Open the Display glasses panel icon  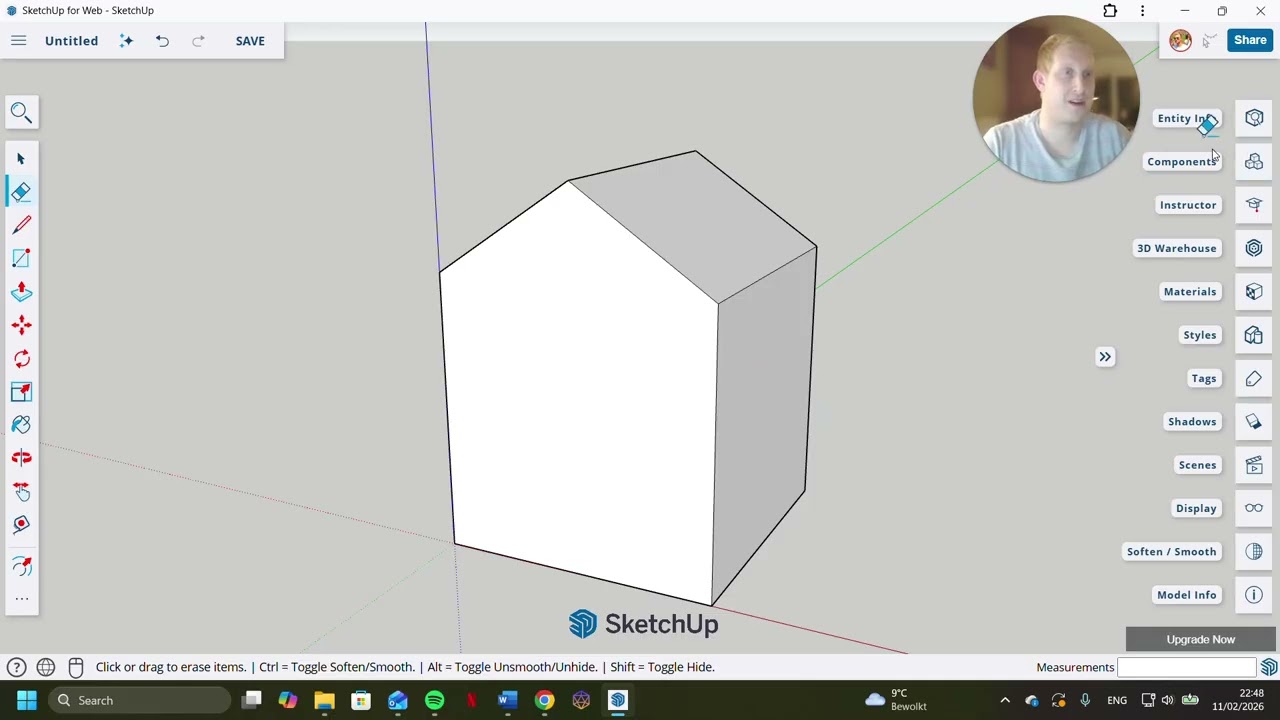pos(1254,508)
